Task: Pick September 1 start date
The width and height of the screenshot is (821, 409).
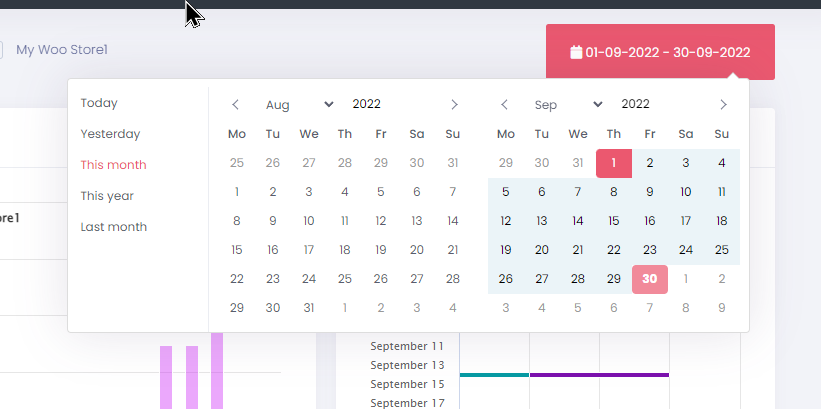Action: [x=614, y=163]
